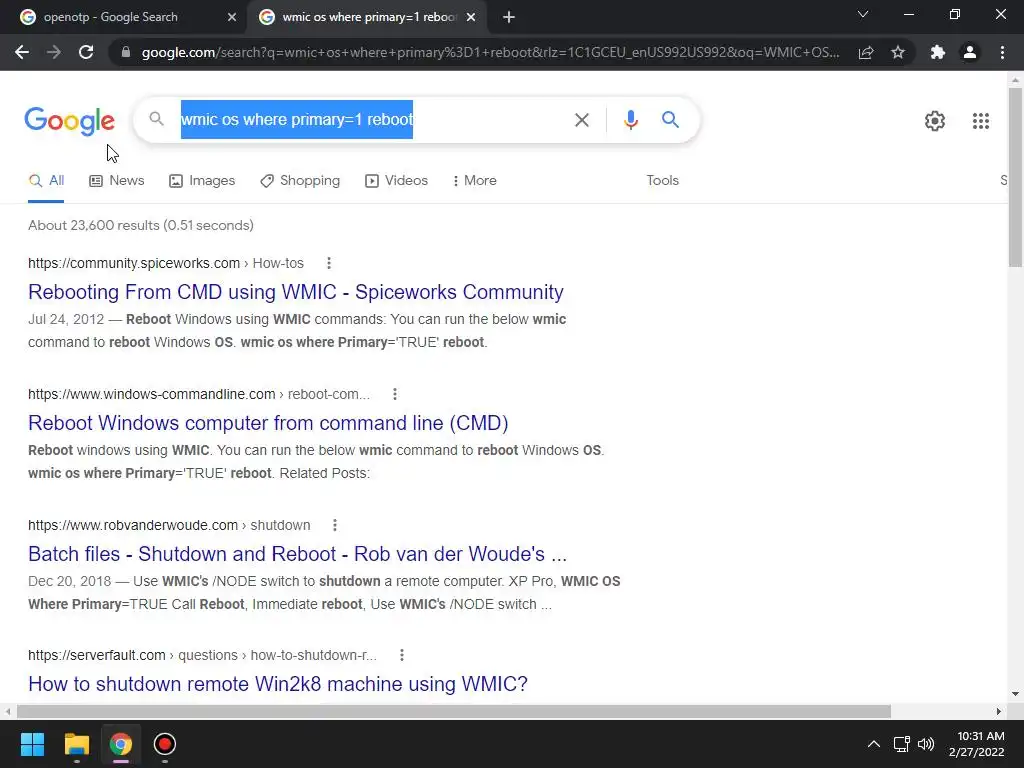Bookmark this tab with star icon
1024x768 pixels.
click(898, 52)
